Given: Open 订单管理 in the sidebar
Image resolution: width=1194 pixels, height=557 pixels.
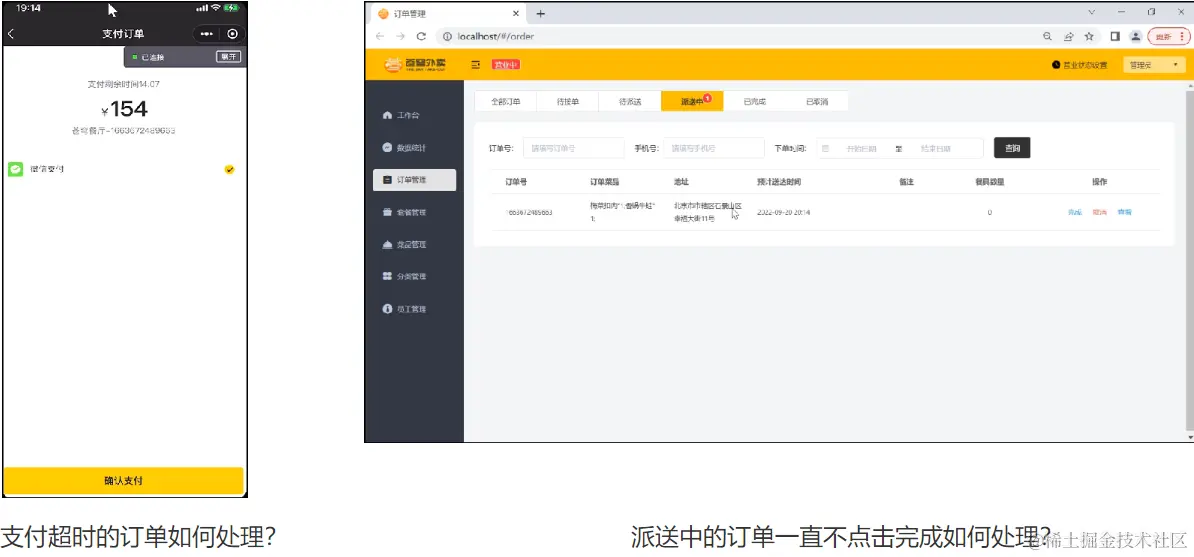Looking at the screenshot, I should (414, 180).
